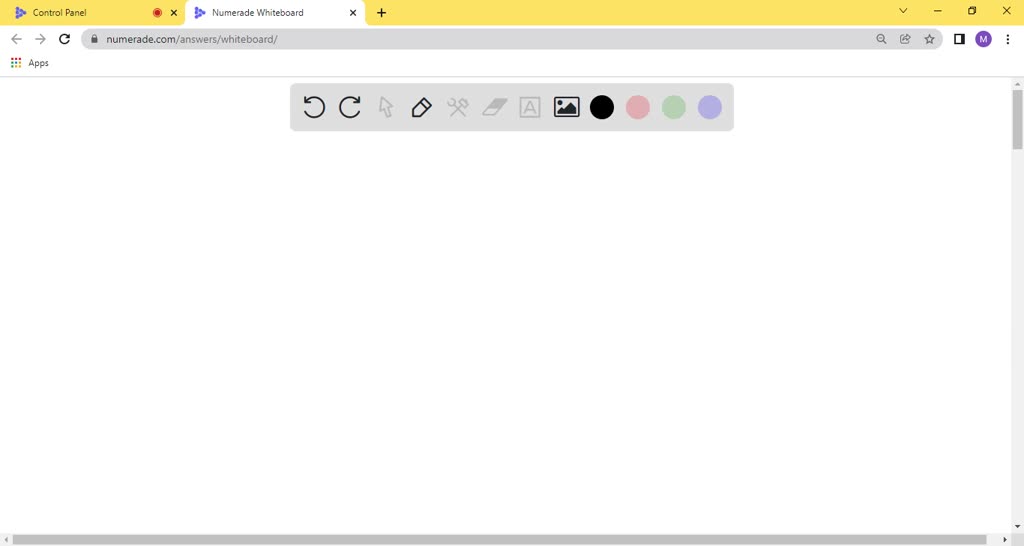Choose the black color swatch
This screenshot has width=1024, height=546.
click(x=602, y=107)
